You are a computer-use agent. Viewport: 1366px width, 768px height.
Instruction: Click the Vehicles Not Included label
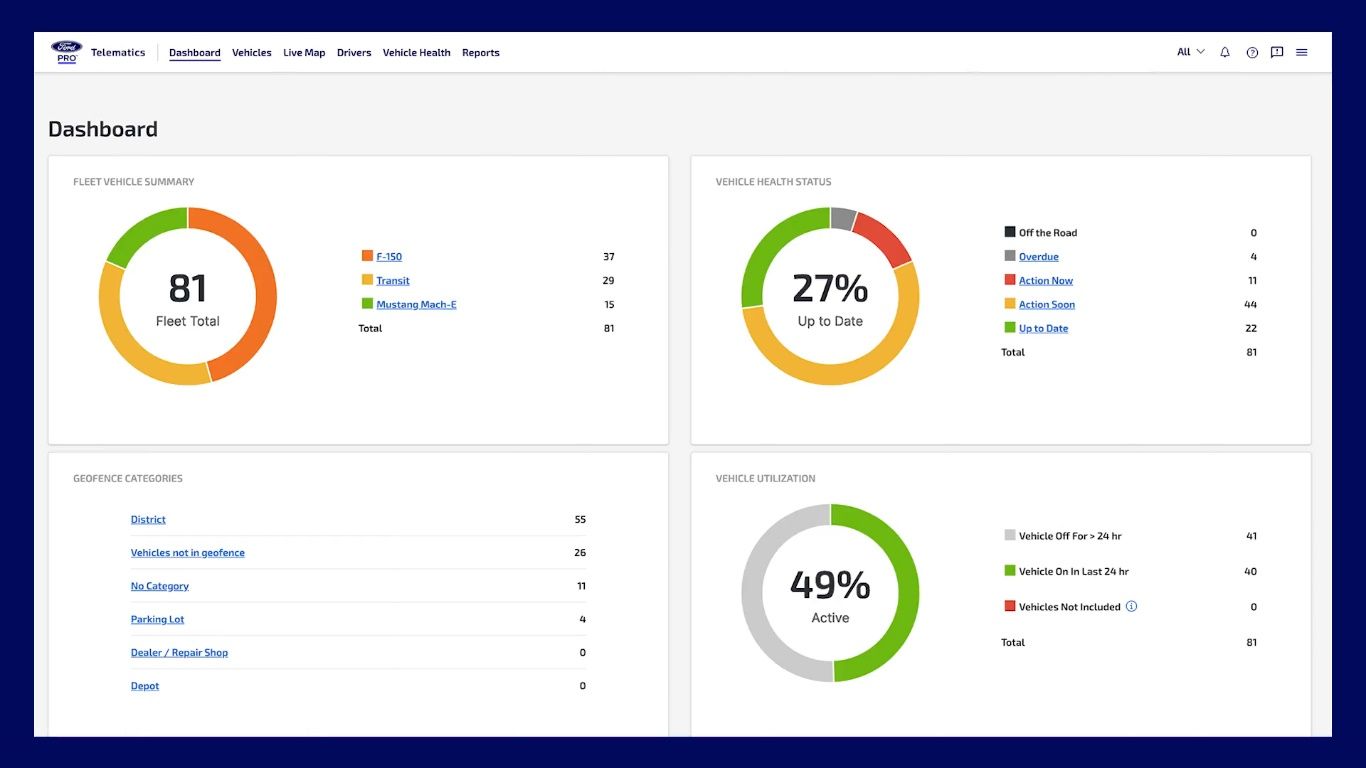[x=1070, y=607]
